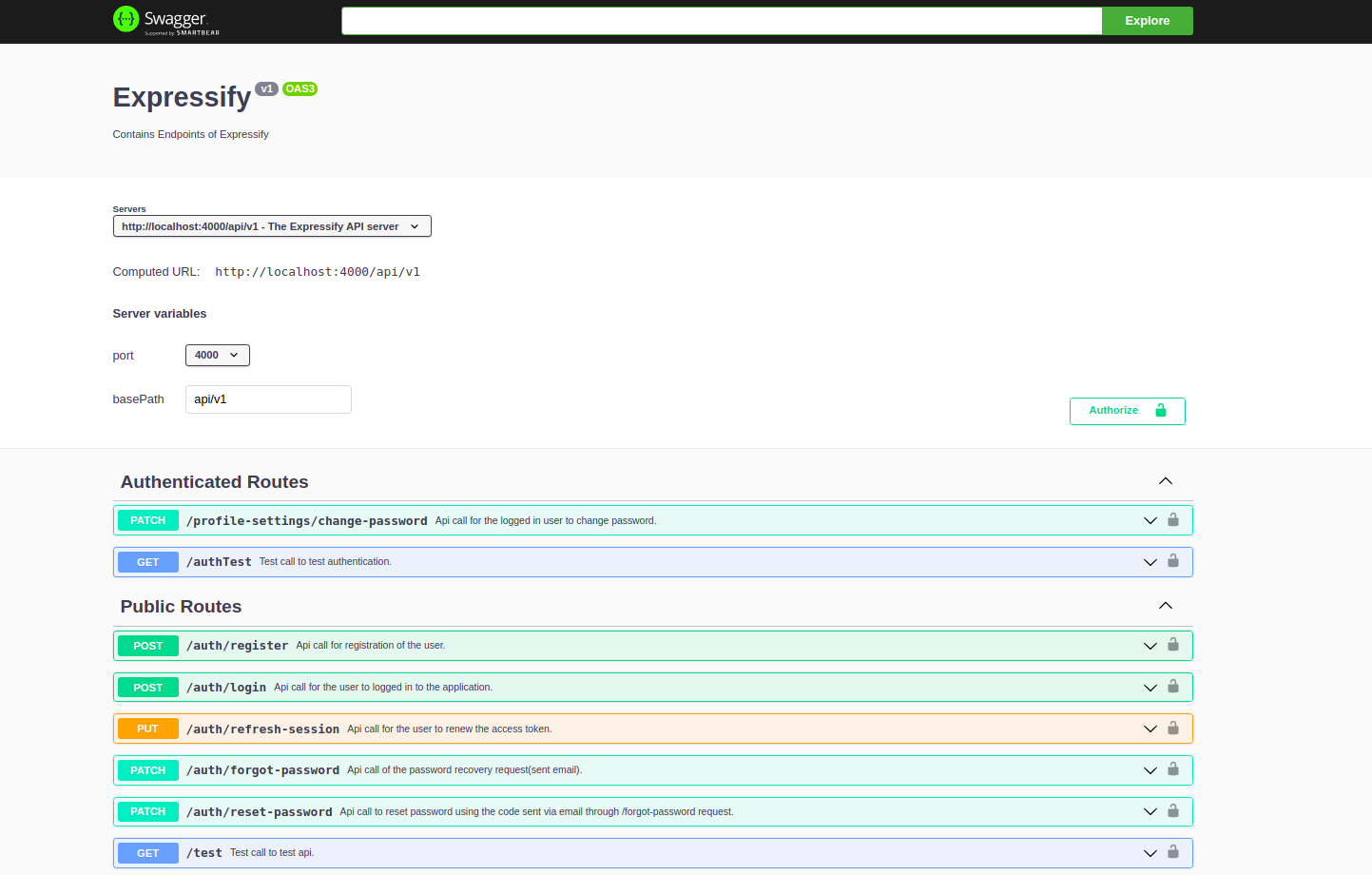Viewport: 1372px width, 875px height.
Task: Click lock icon on /auth/register row
Action: coord(1172,645)
